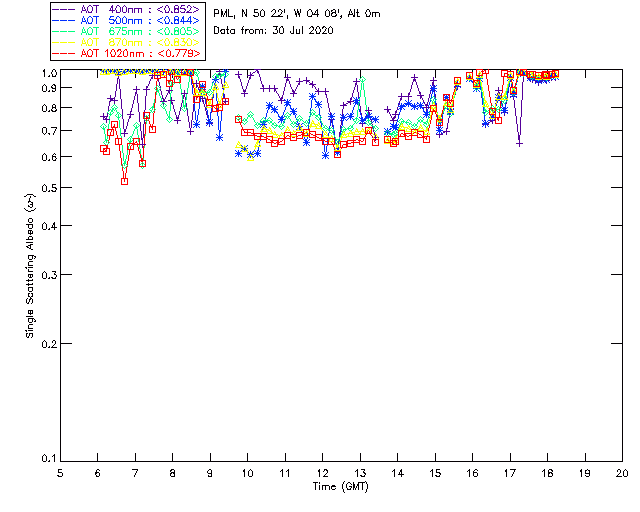Click the AOT 1020nm legend entry
This screenshot has width=640, height=512.
coord(127,53)
